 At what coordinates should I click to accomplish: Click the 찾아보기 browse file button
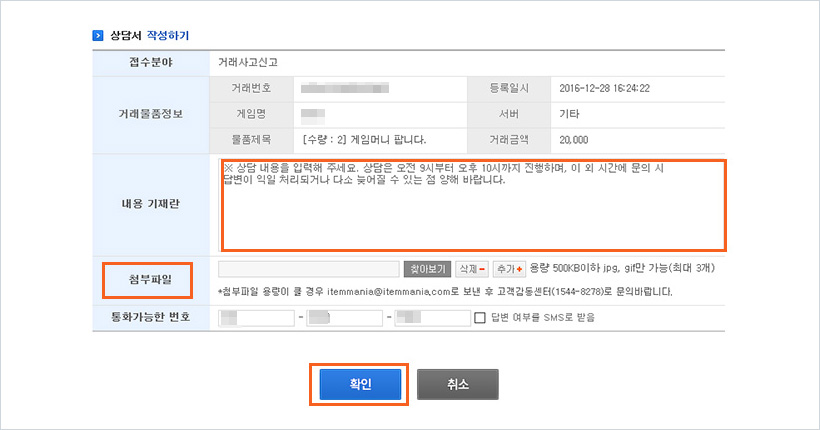click(x=427, y=269)
